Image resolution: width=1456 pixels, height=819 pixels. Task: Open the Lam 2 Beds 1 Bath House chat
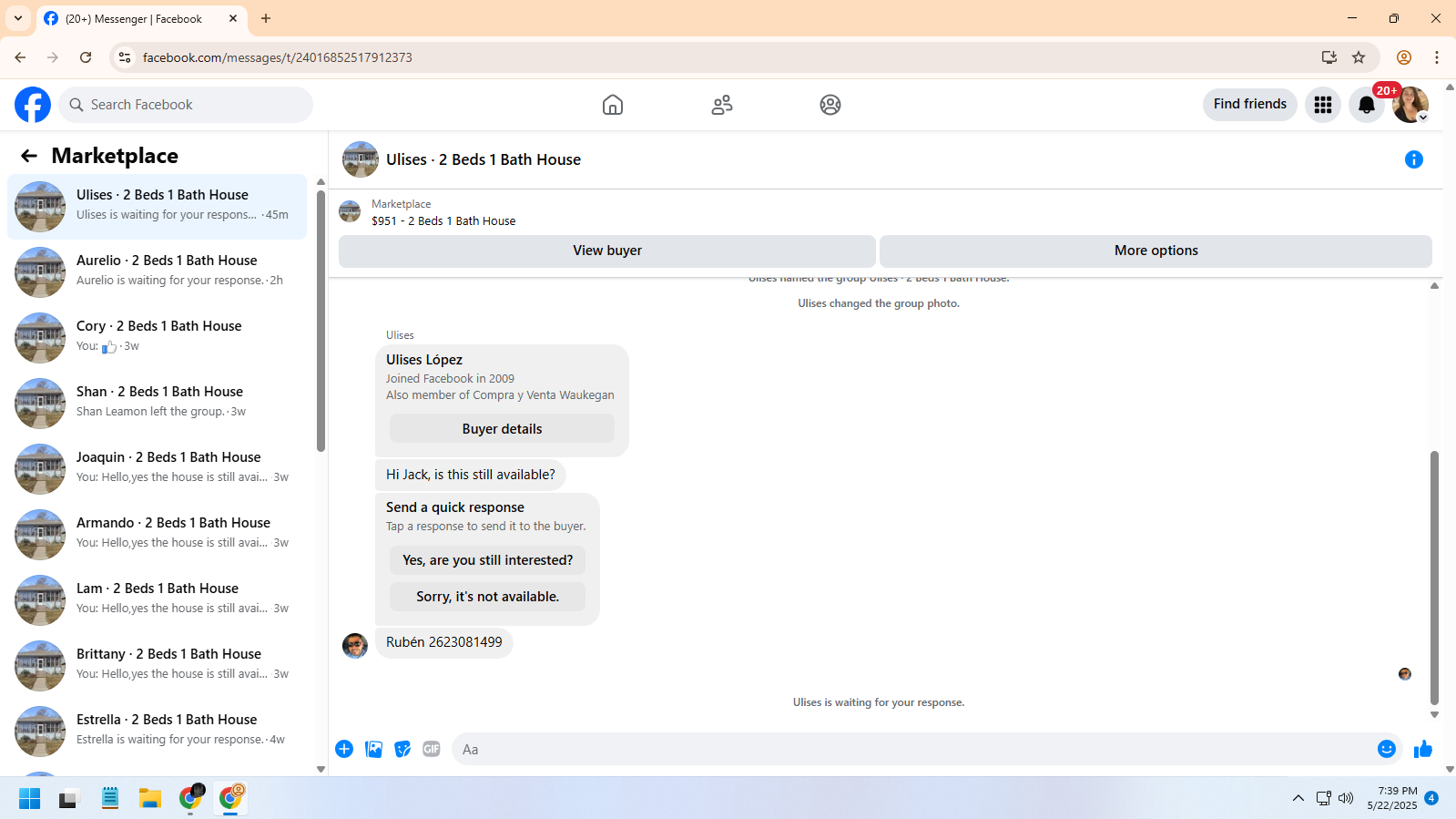click(157, 600)
